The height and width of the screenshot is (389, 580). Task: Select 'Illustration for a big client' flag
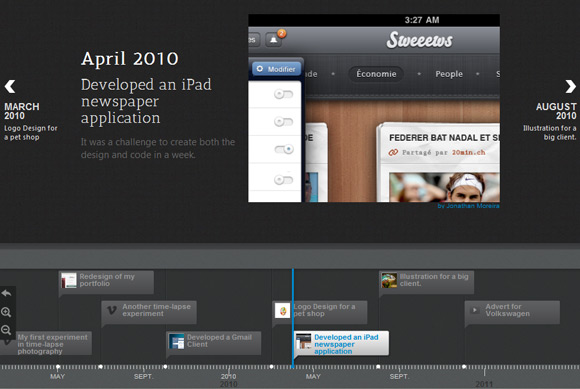pos(426,282)
